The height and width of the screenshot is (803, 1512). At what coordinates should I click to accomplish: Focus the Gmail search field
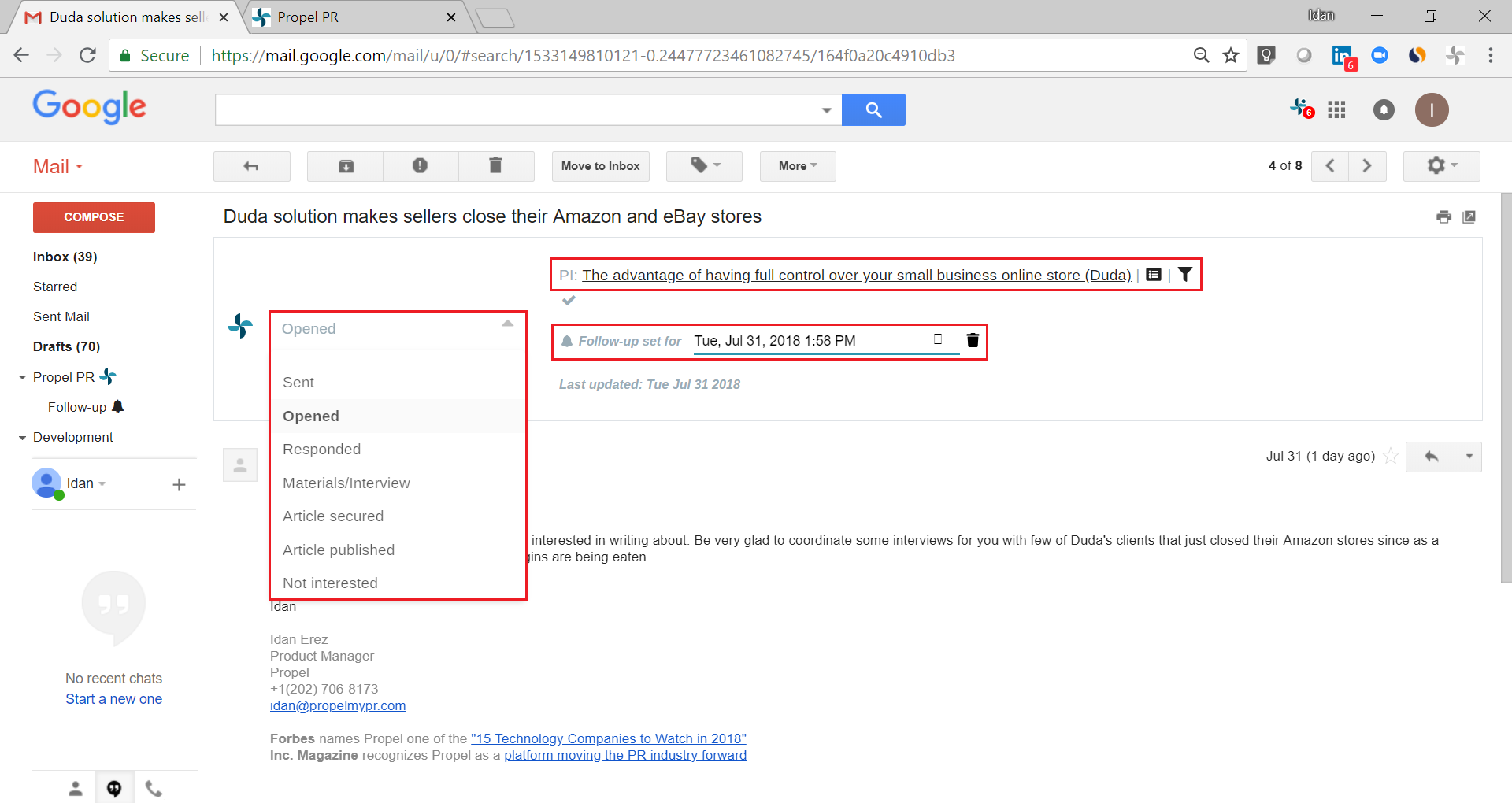(517, 109)
